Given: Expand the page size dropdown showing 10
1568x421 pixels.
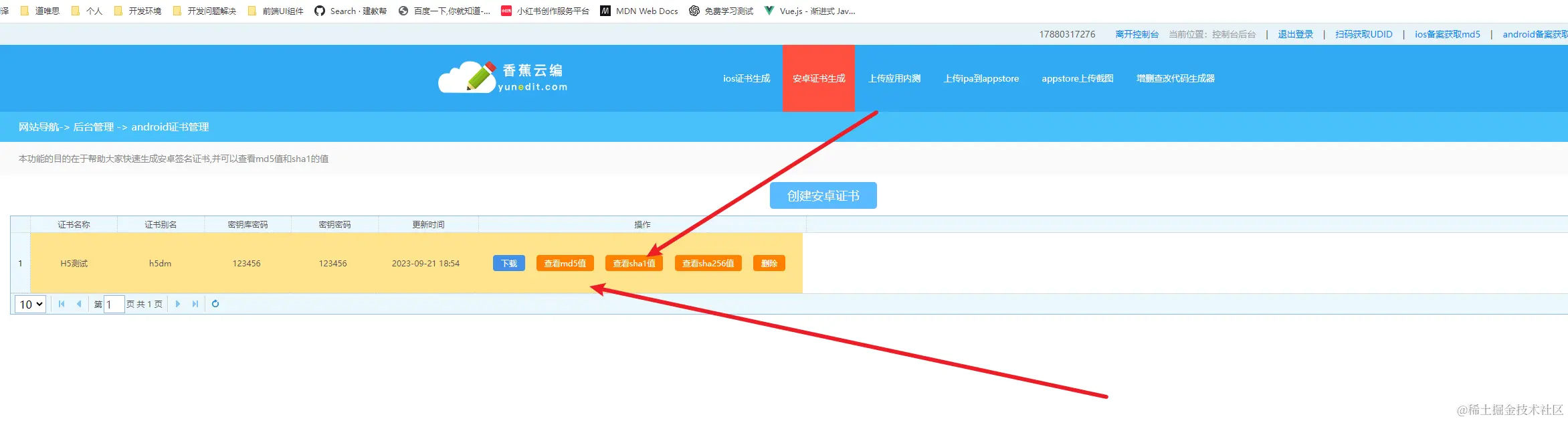Looking at the screenshot, I should point(30,305).
